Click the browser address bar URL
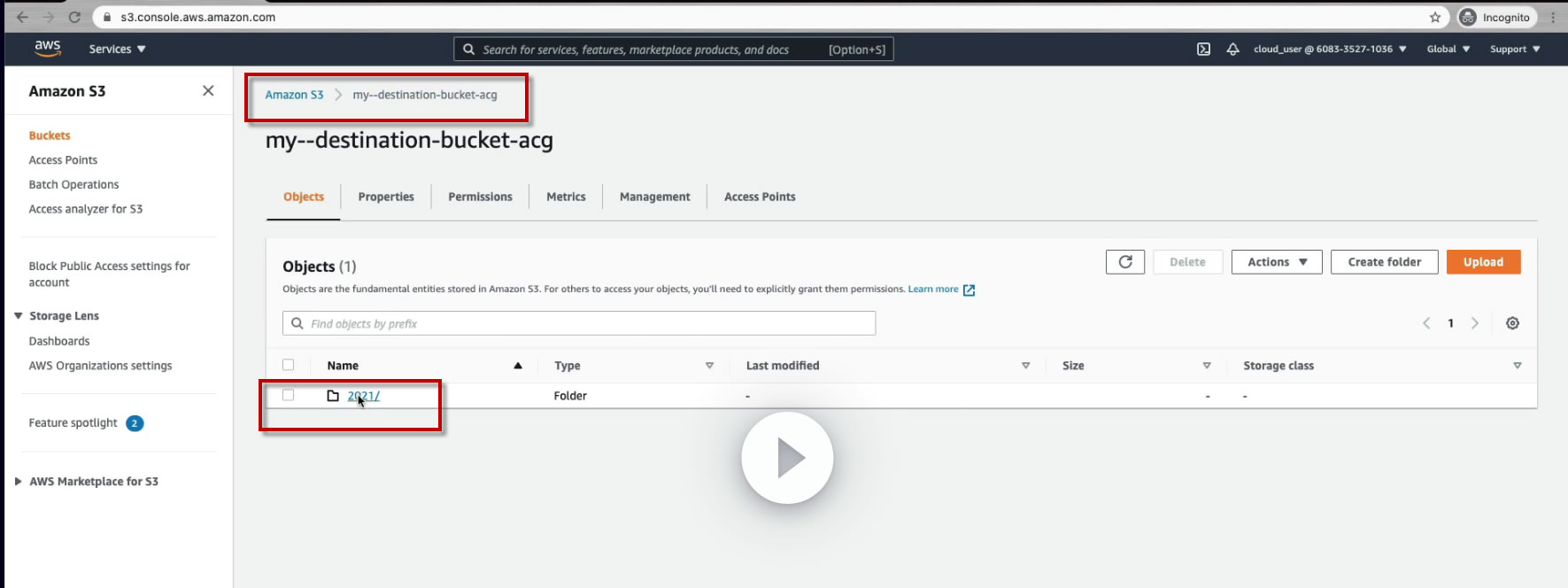 [x=198, y=17]
